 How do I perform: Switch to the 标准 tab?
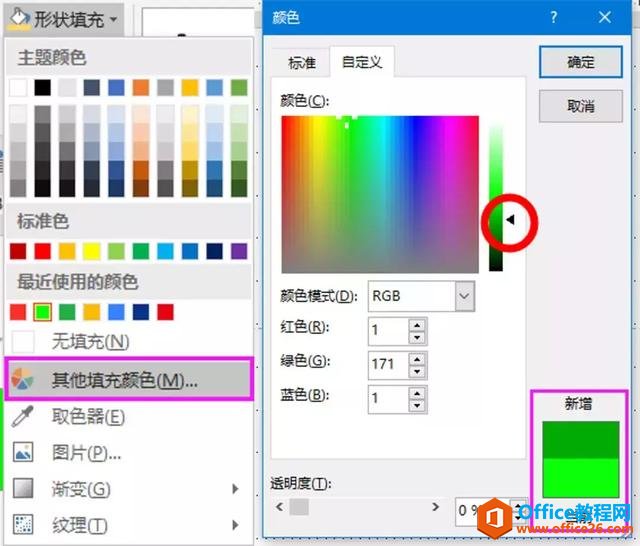click(x=302, y=63)
